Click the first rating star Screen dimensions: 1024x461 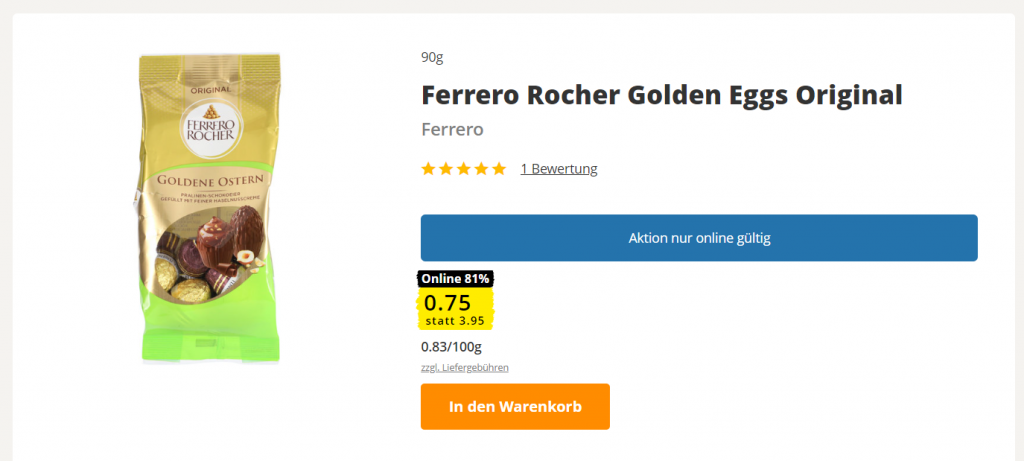429,169
